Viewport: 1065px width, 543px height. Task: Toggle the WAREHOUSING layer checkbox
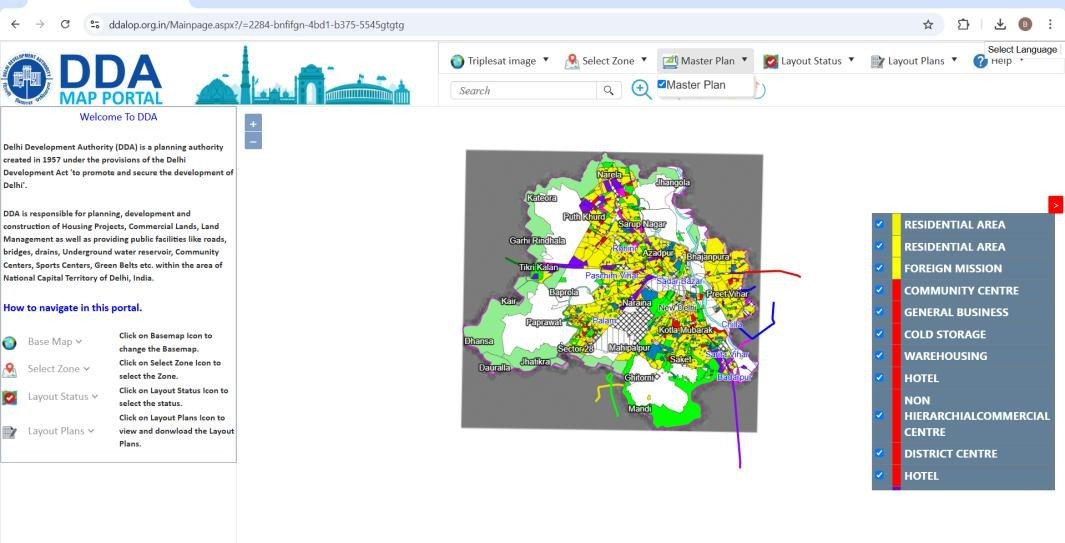pos(880,355)
